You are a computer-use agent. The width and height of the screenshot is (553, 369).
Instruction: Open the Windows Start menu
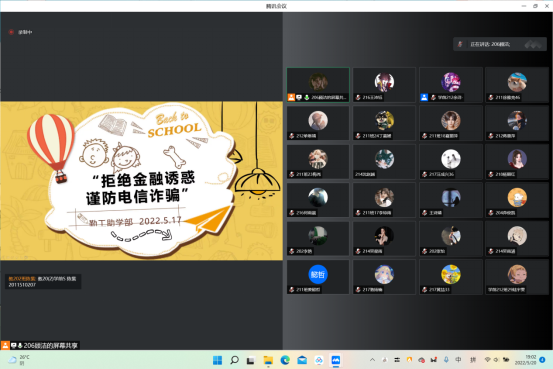click(x=218, y=360)
